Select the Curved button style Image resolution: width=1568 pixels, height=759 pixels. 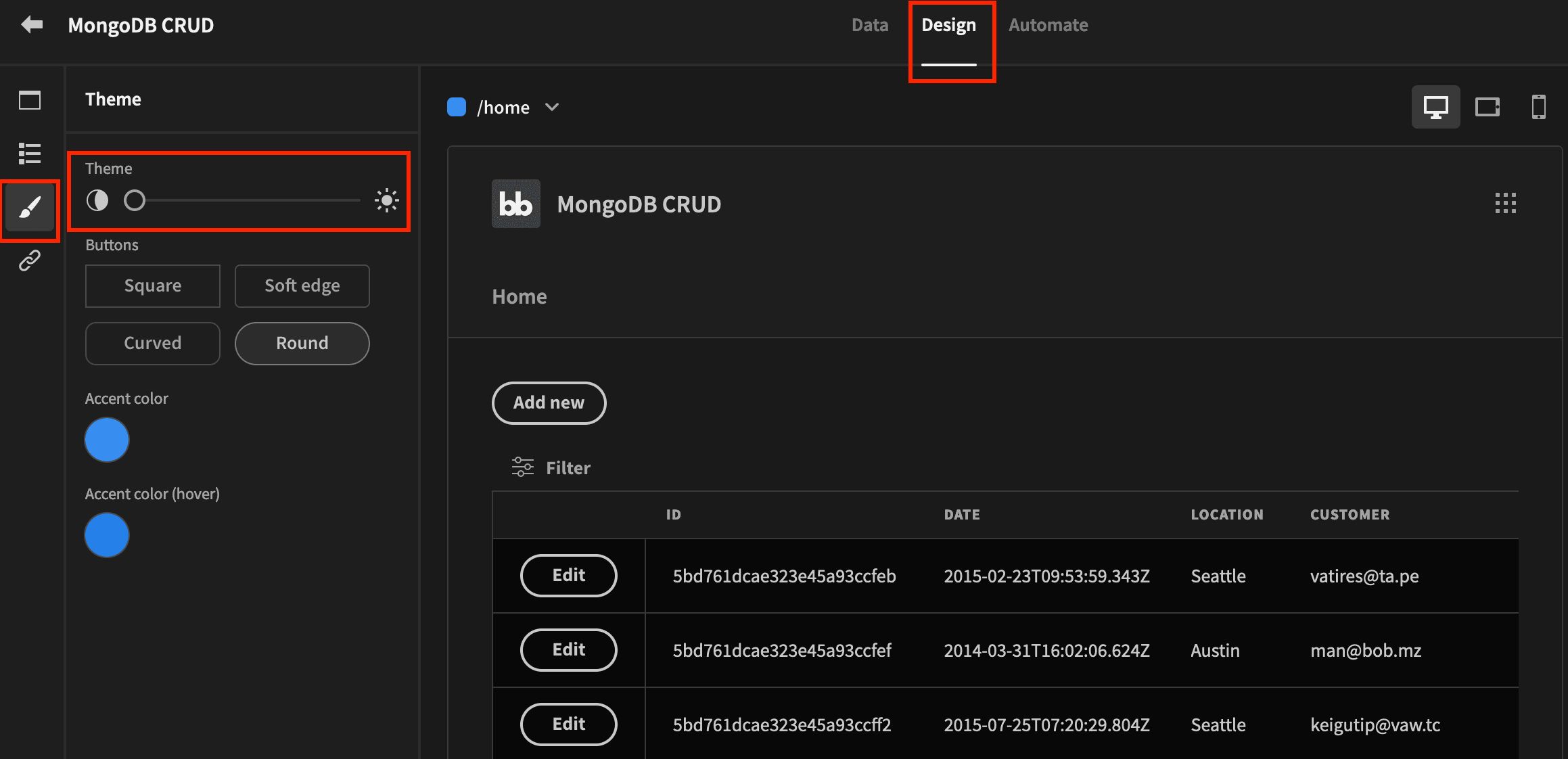[x=153, y=343]
